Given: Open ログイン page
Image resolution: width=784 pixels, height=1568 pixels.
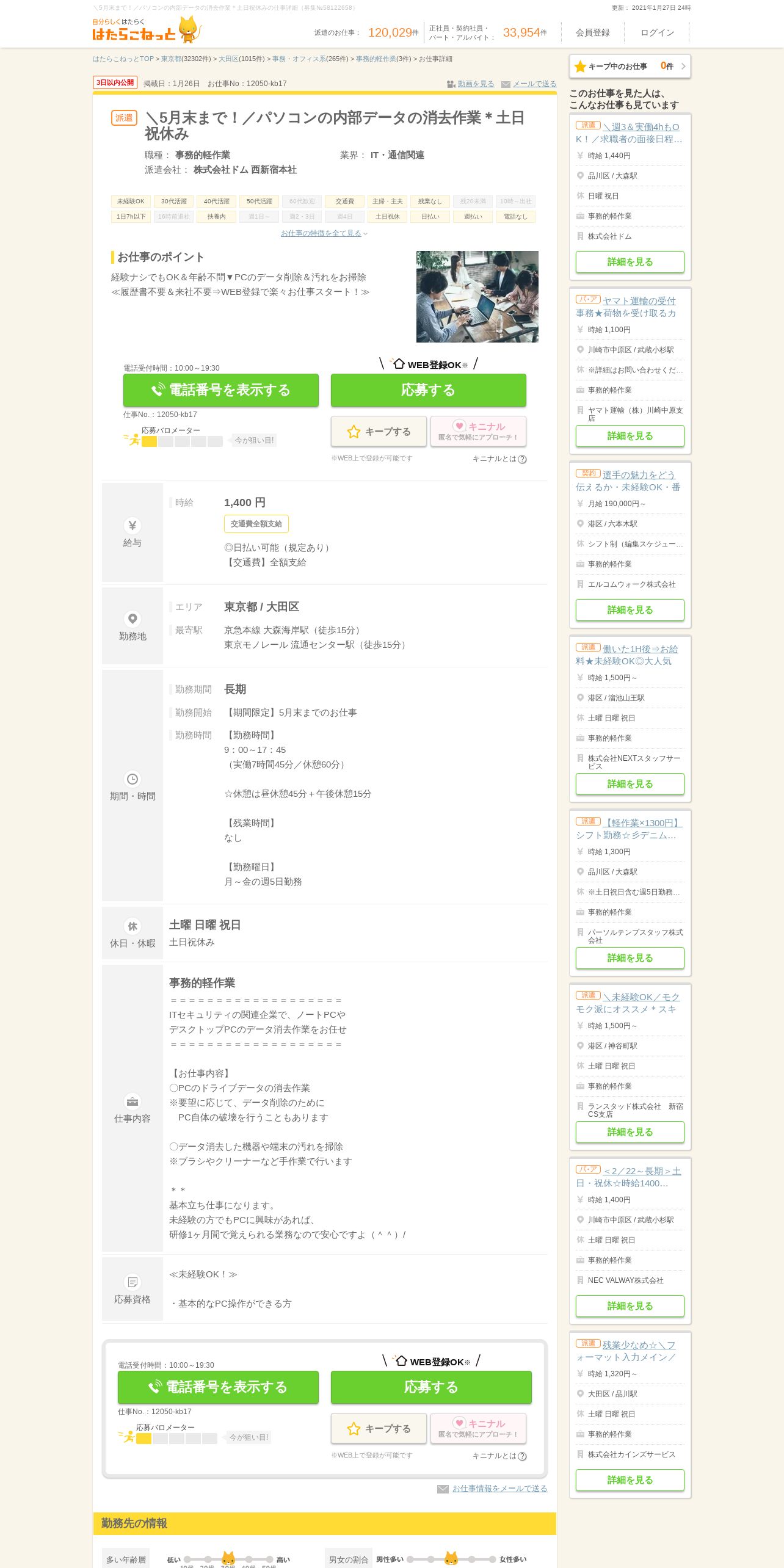Looking at the screenshot, I should click(658, 32).
